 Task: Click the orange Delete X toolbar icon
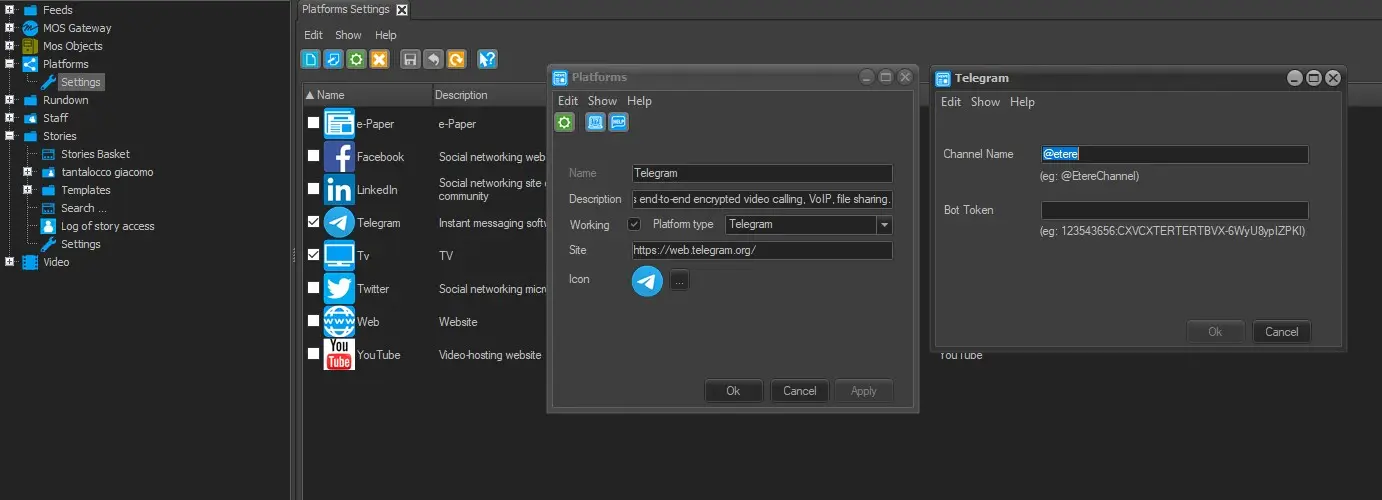coord(379,60)
